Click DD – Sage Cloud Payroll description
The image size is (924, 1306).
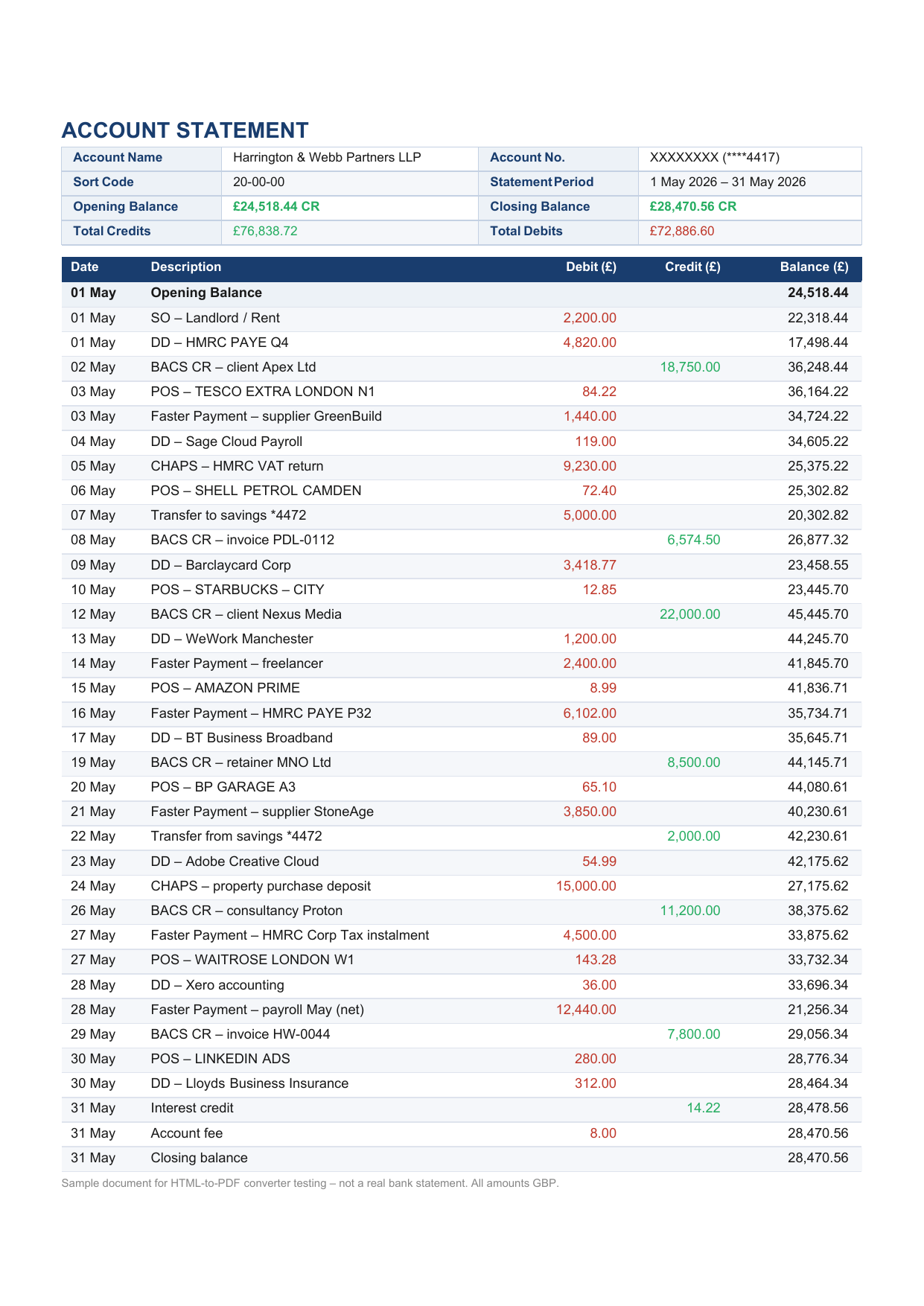coord(226,442)
